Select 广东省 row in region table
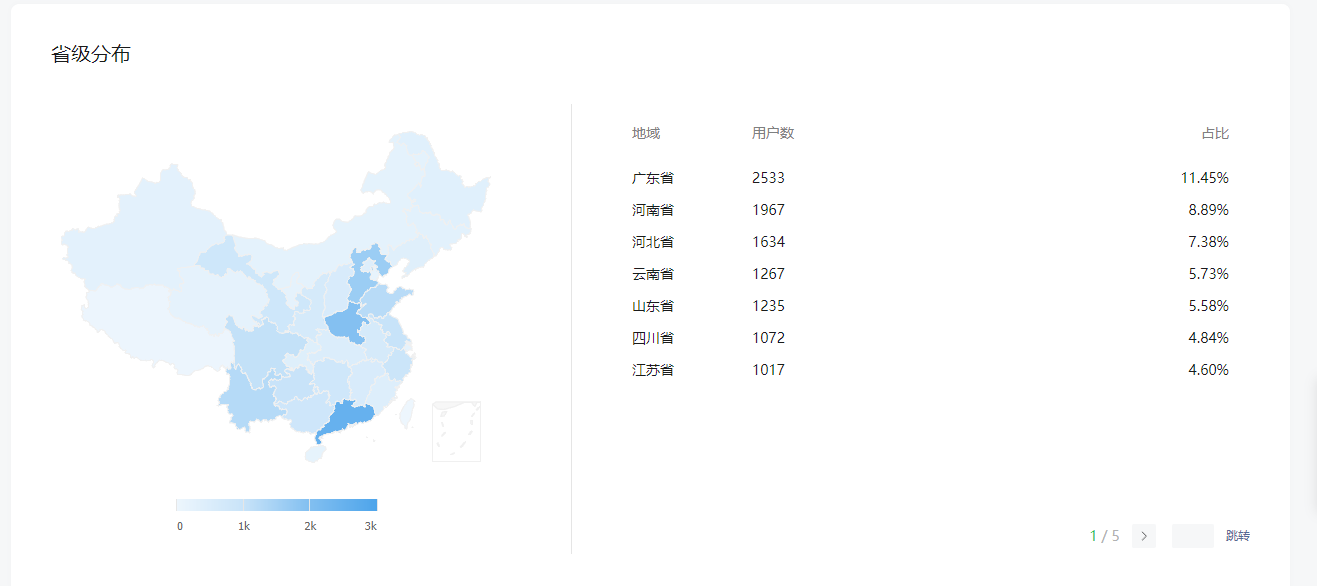Screen dimensions: 1317x586 930,178
